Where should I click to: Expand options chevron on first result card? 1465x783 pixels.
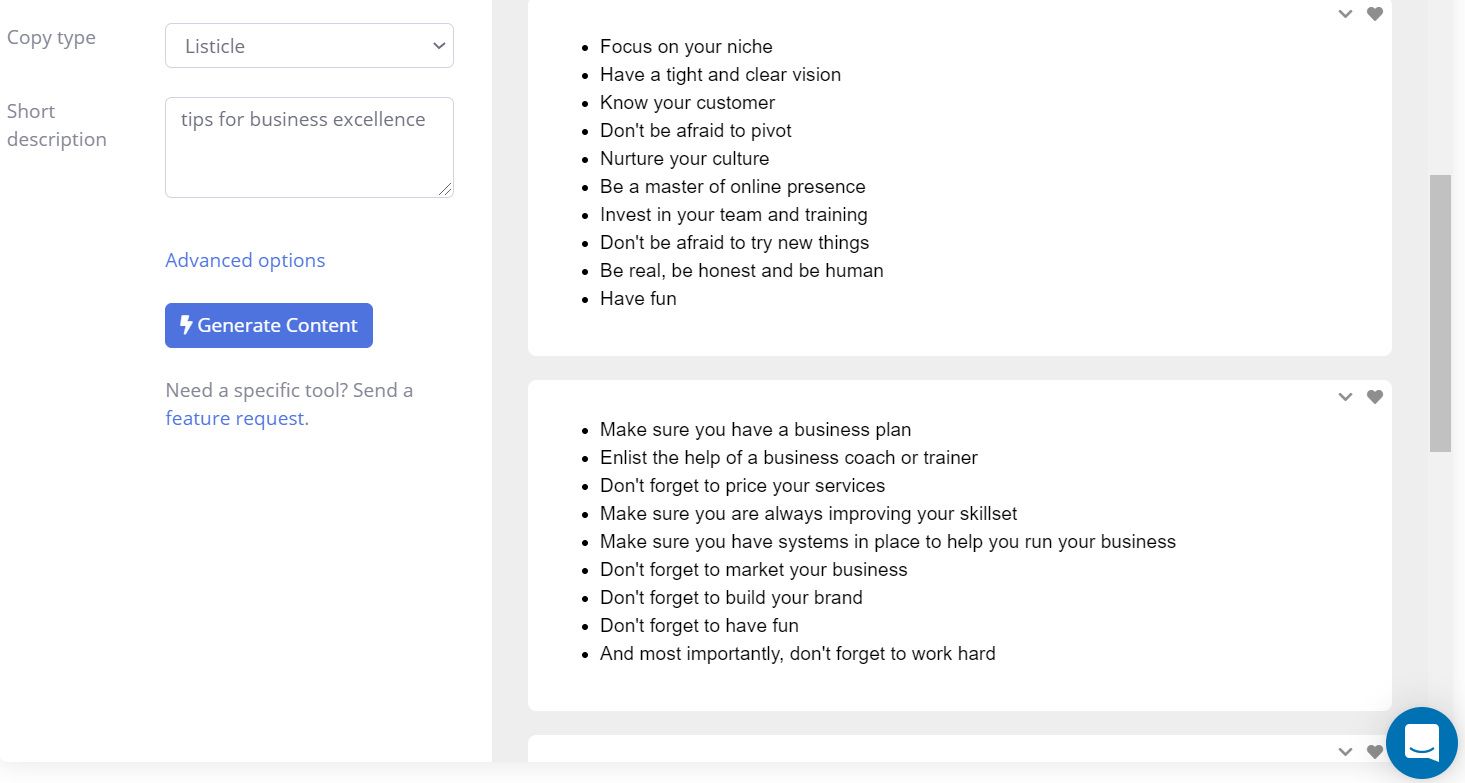[1346, 14]
